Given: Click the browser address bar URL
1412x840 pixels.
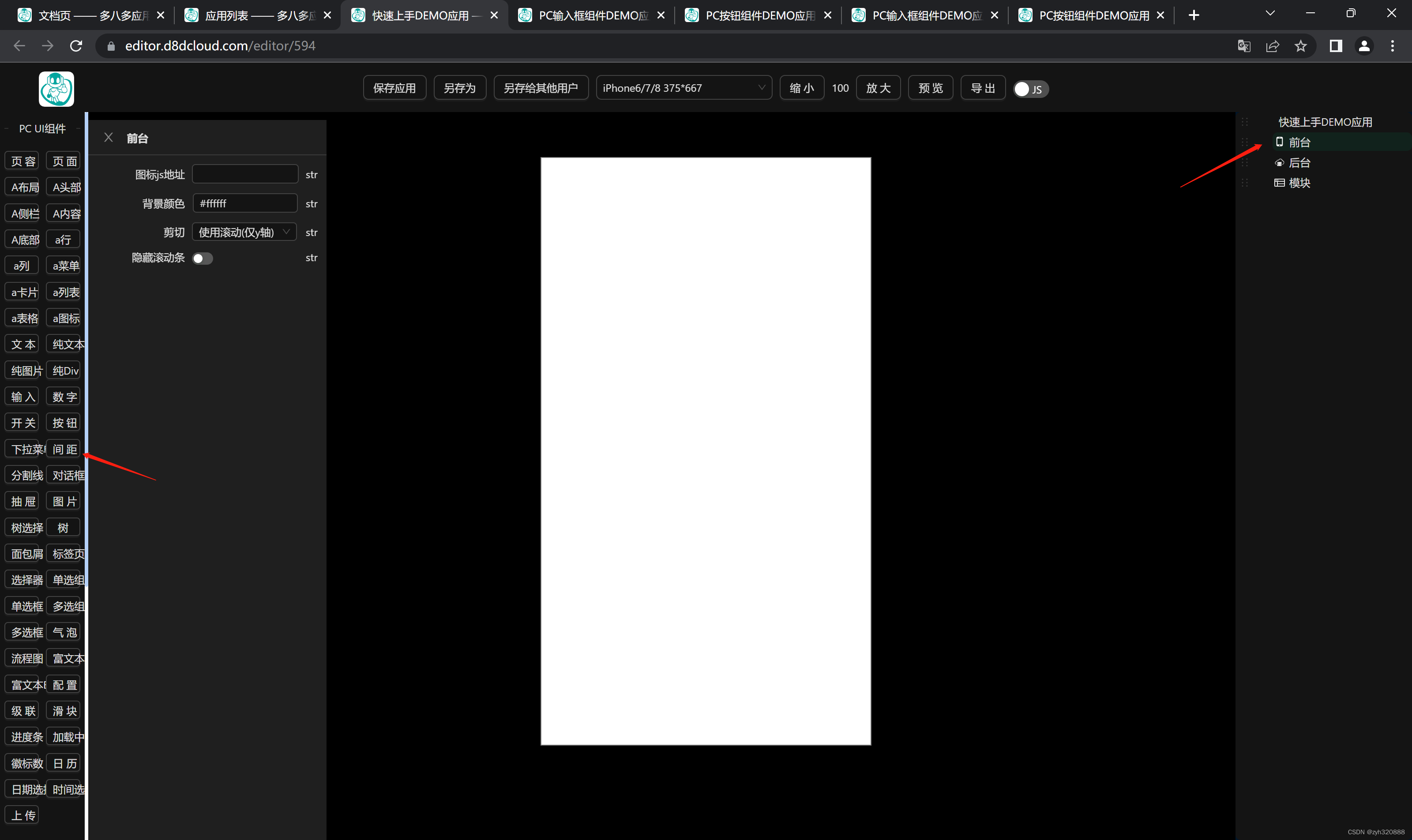Looking at the screenshot, I should click(x=220, y=46).
